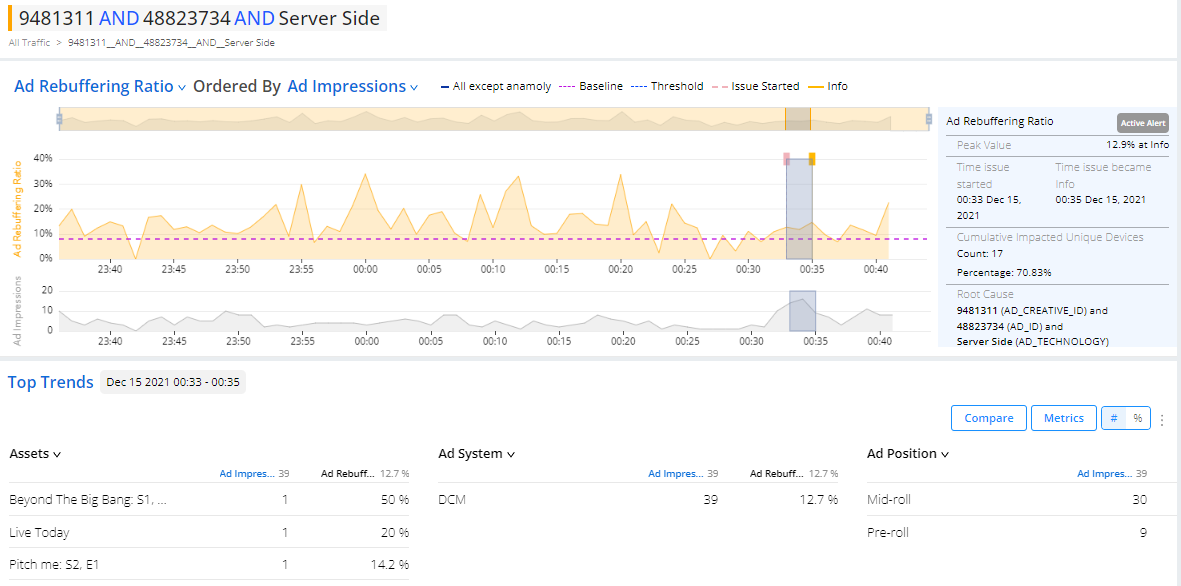The width and height of the screenshot is (1181, 586).
Task: Toggle the Issue Started legend entry
Action: click(x=755, y=87)
